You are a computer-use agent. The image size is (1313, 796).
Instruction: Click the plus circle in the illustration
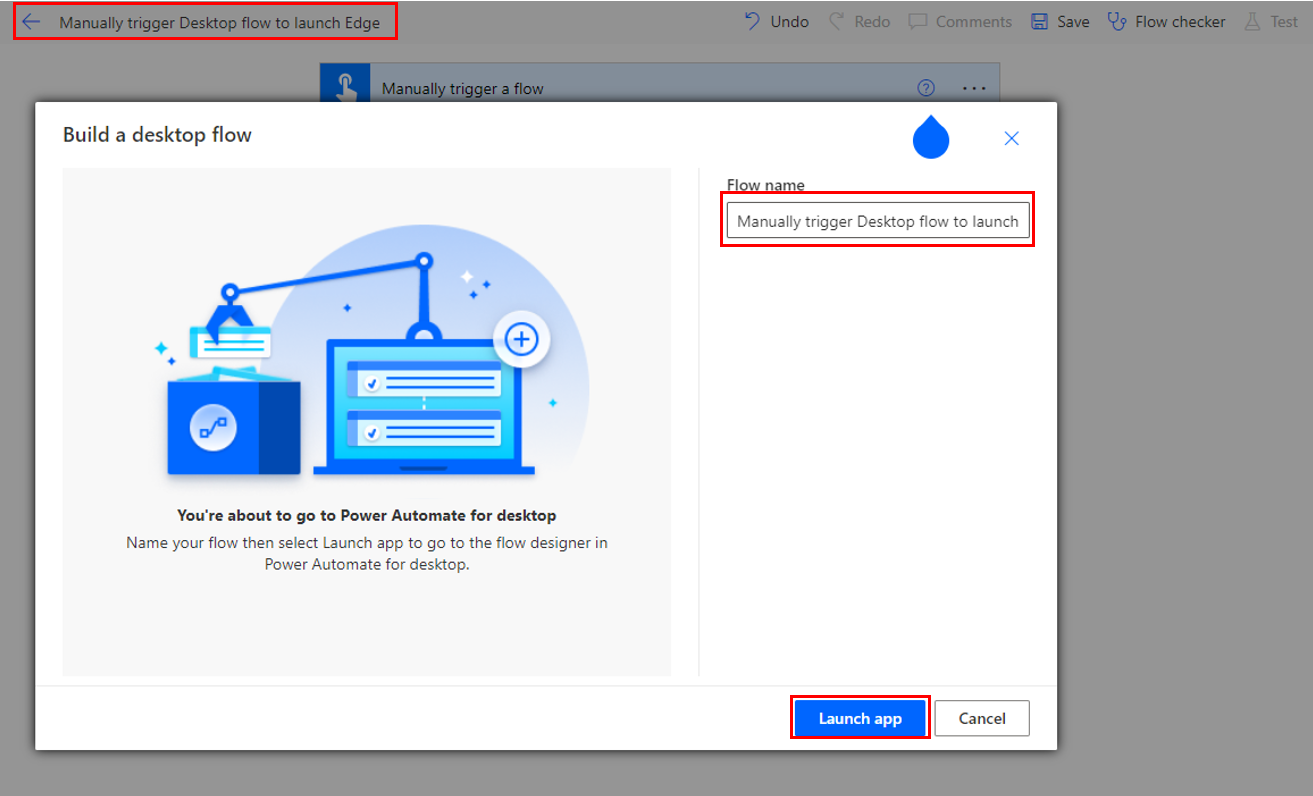pos(521,339)
